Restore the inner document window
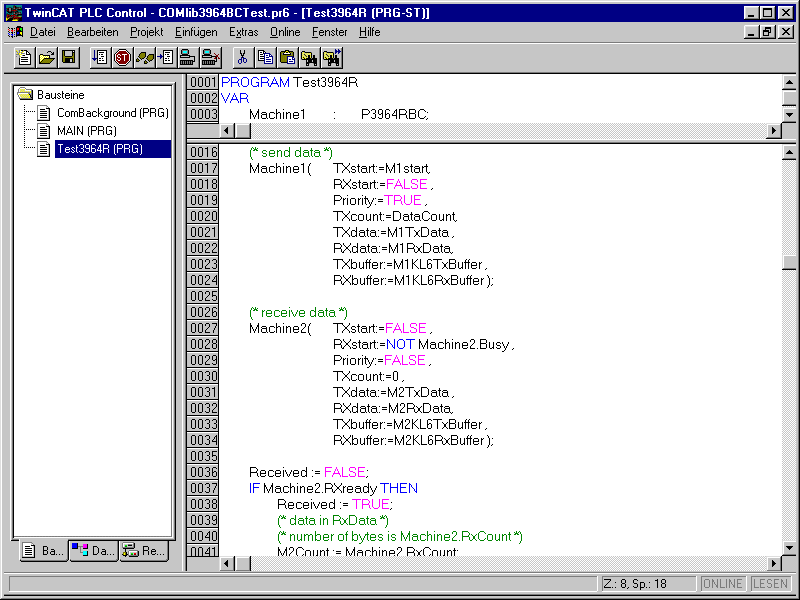The width and height of the screenshot is (800, 600). tap(767, 32)
